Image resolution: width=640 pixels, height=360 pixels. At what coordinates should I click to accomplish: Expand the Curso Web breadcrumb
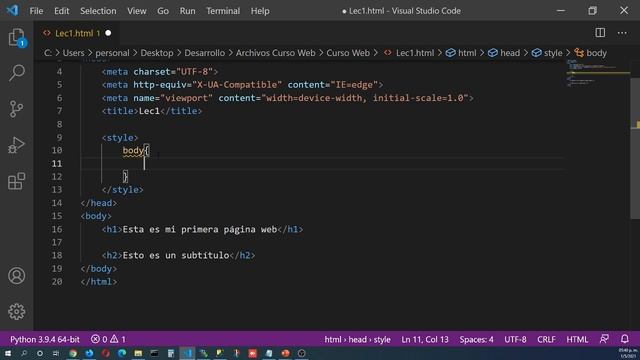[348, 53]
